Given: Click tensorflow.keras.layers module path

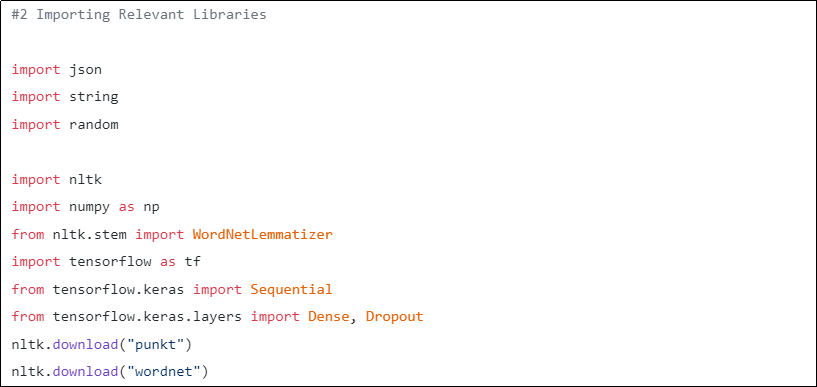Looking at the screenshot, I should click(x=147, y=317).
